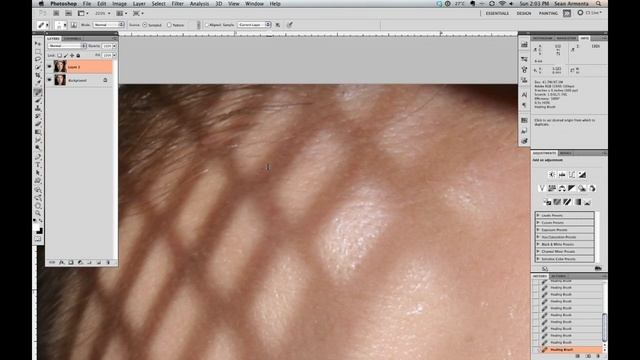Switch to Painting workspace
This screenshot has height=360, width=640.
(548, 13)
